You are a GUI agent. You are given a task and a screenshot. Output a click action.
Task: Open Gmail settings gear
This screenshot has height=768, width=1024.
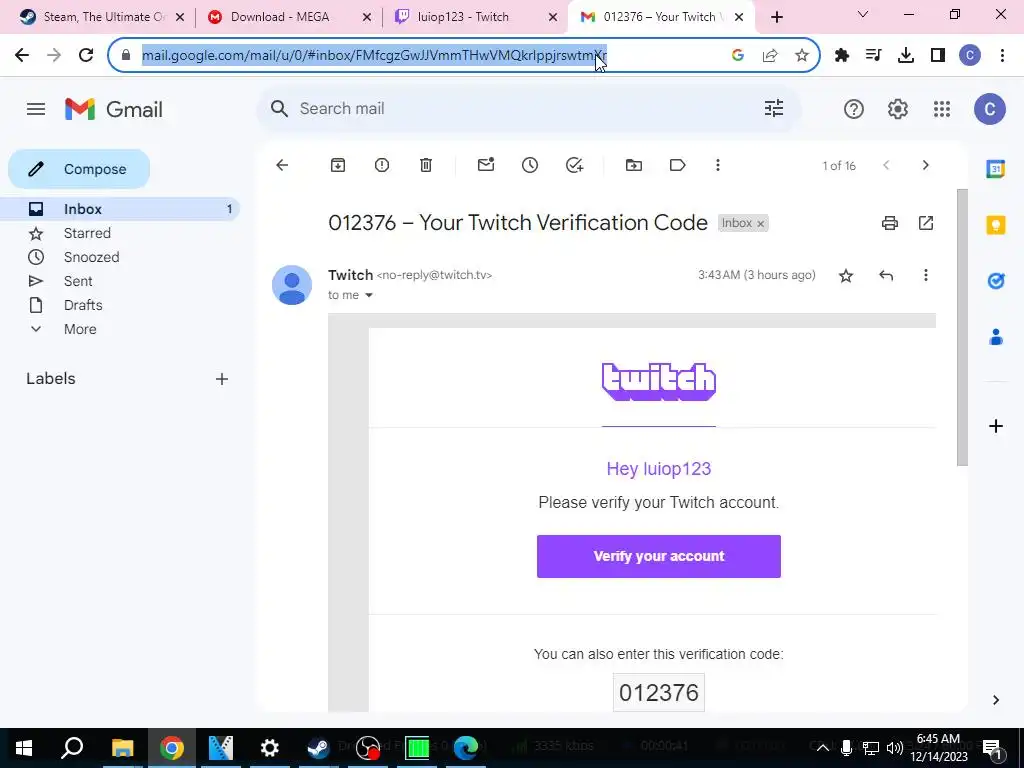coord(898,109)
